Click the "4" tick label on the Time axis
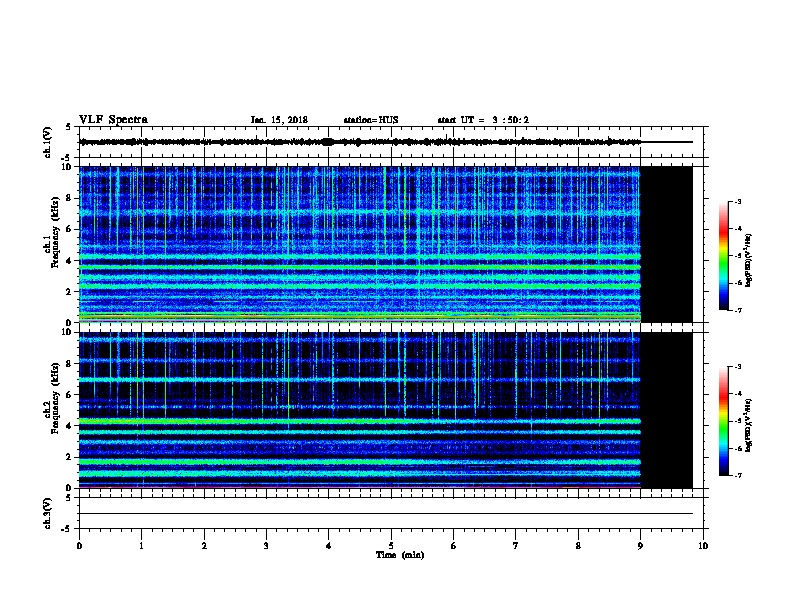The height and width of the screenshot is (612, 792). click(x=328, y=545)
